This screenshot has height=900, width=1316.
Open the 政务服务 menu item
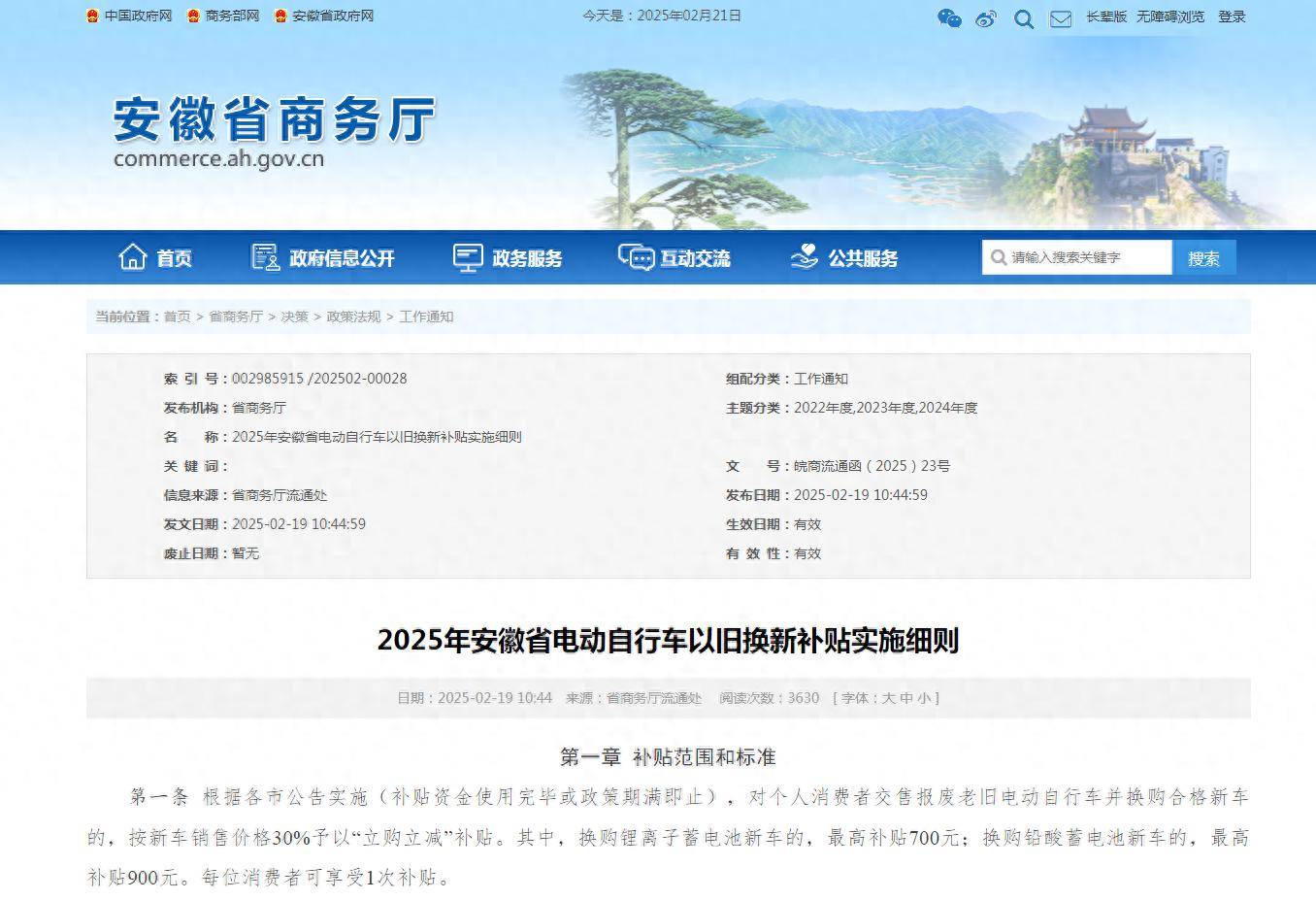(527, 258)
